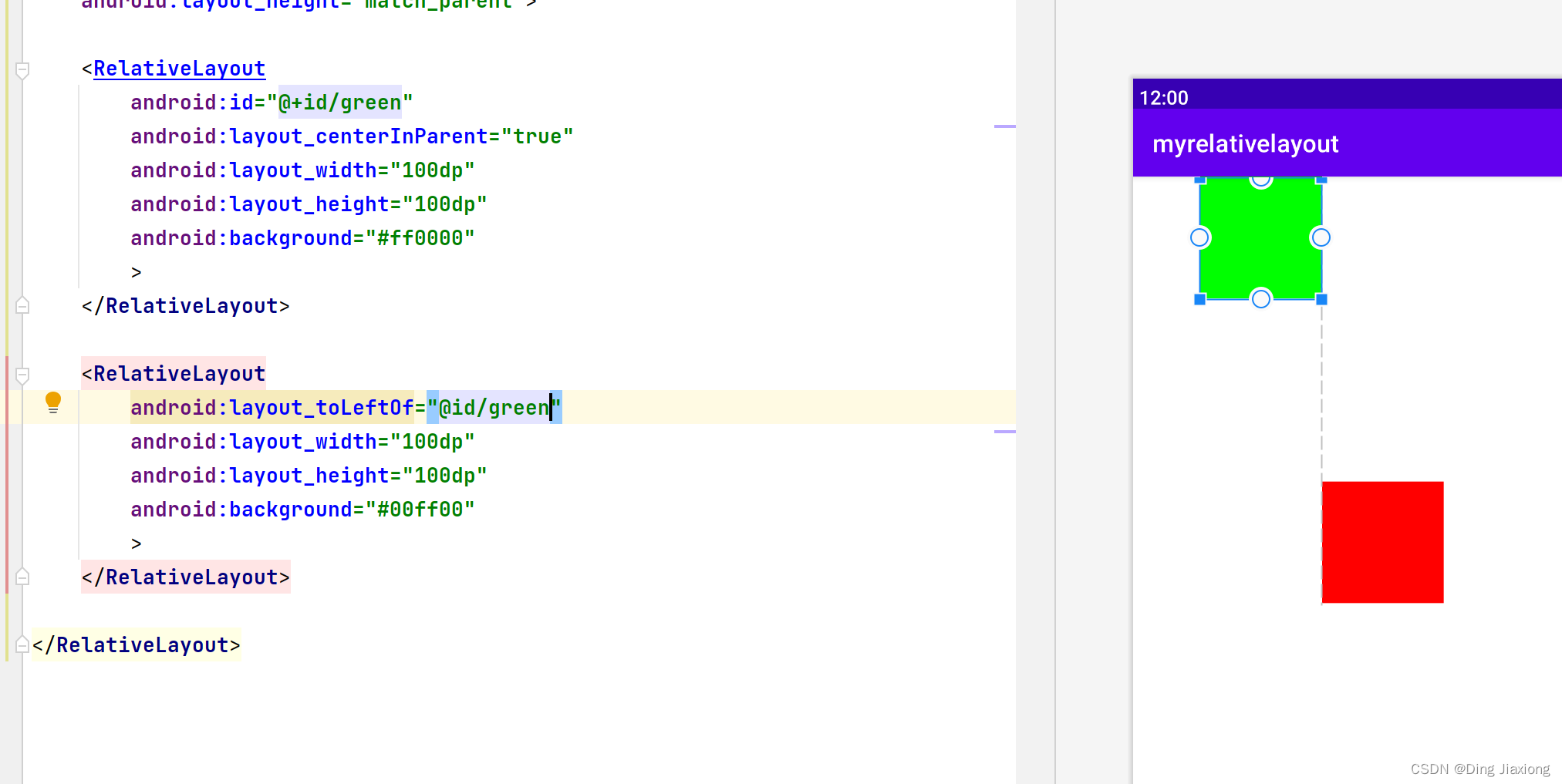Click the android:id="@+id/green" attribute
This screenshot has height=784, width=1562.
click(x=272, y=103)
